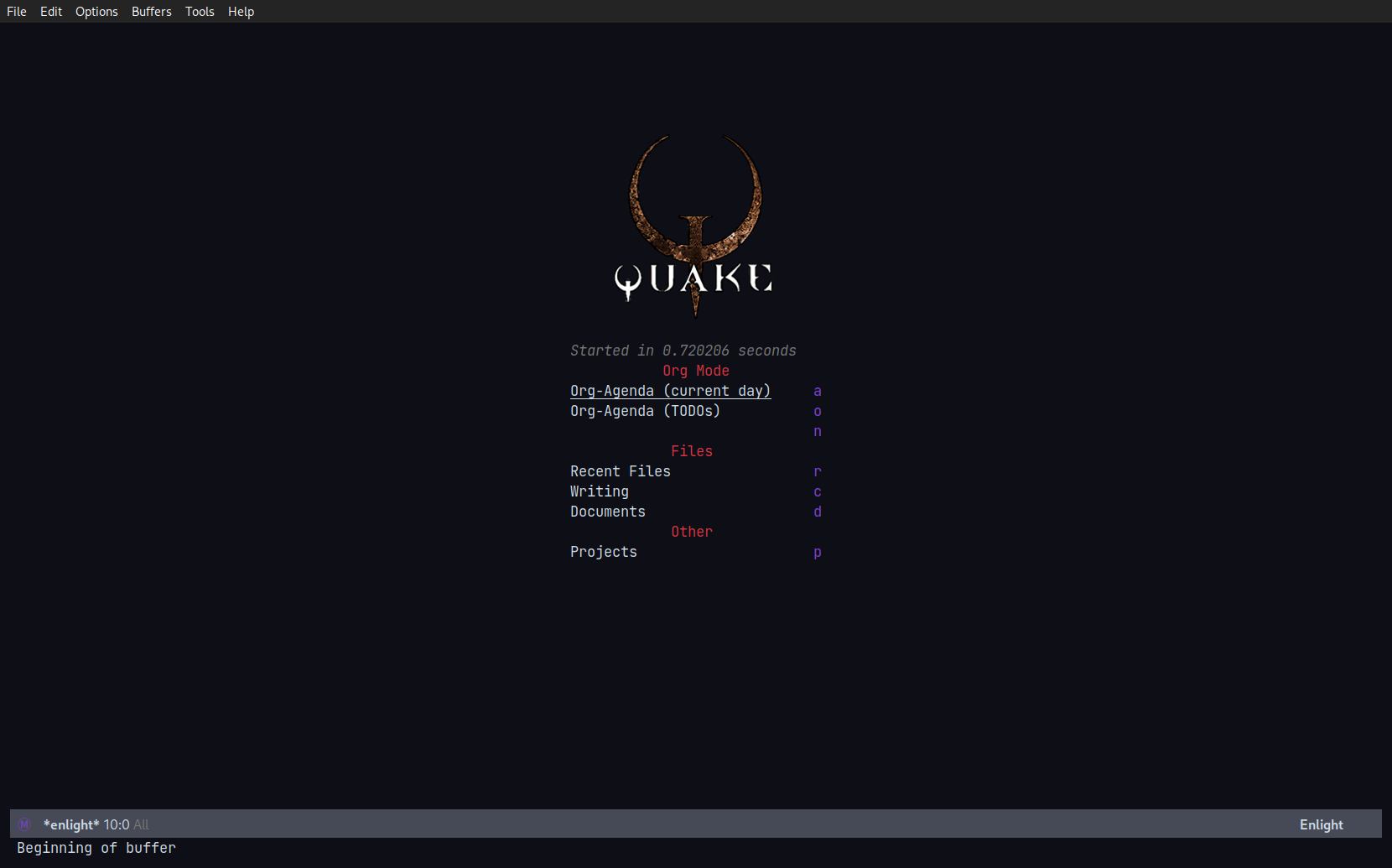Image resolution: width=1392 pixels, height=868 pixels.
Task: Click the 'Beginning of buffer' echo message
Action: pos(96,848)
